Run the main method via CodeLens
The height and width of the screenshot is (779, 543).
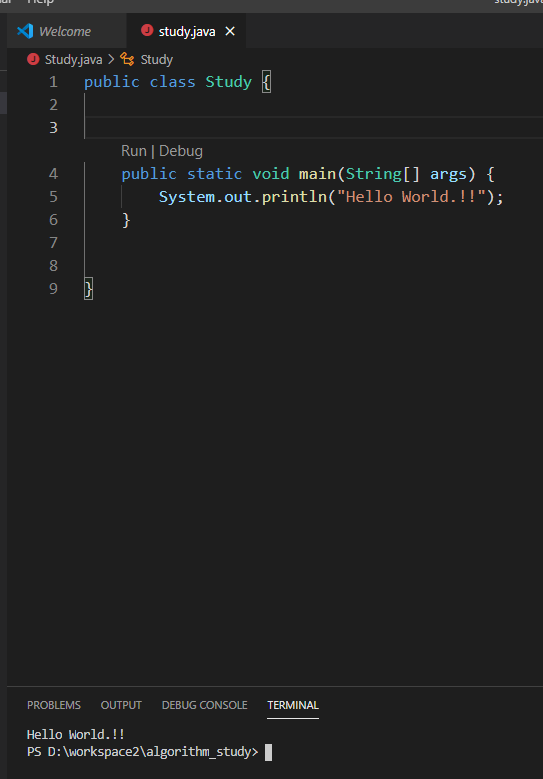[134, 151]
